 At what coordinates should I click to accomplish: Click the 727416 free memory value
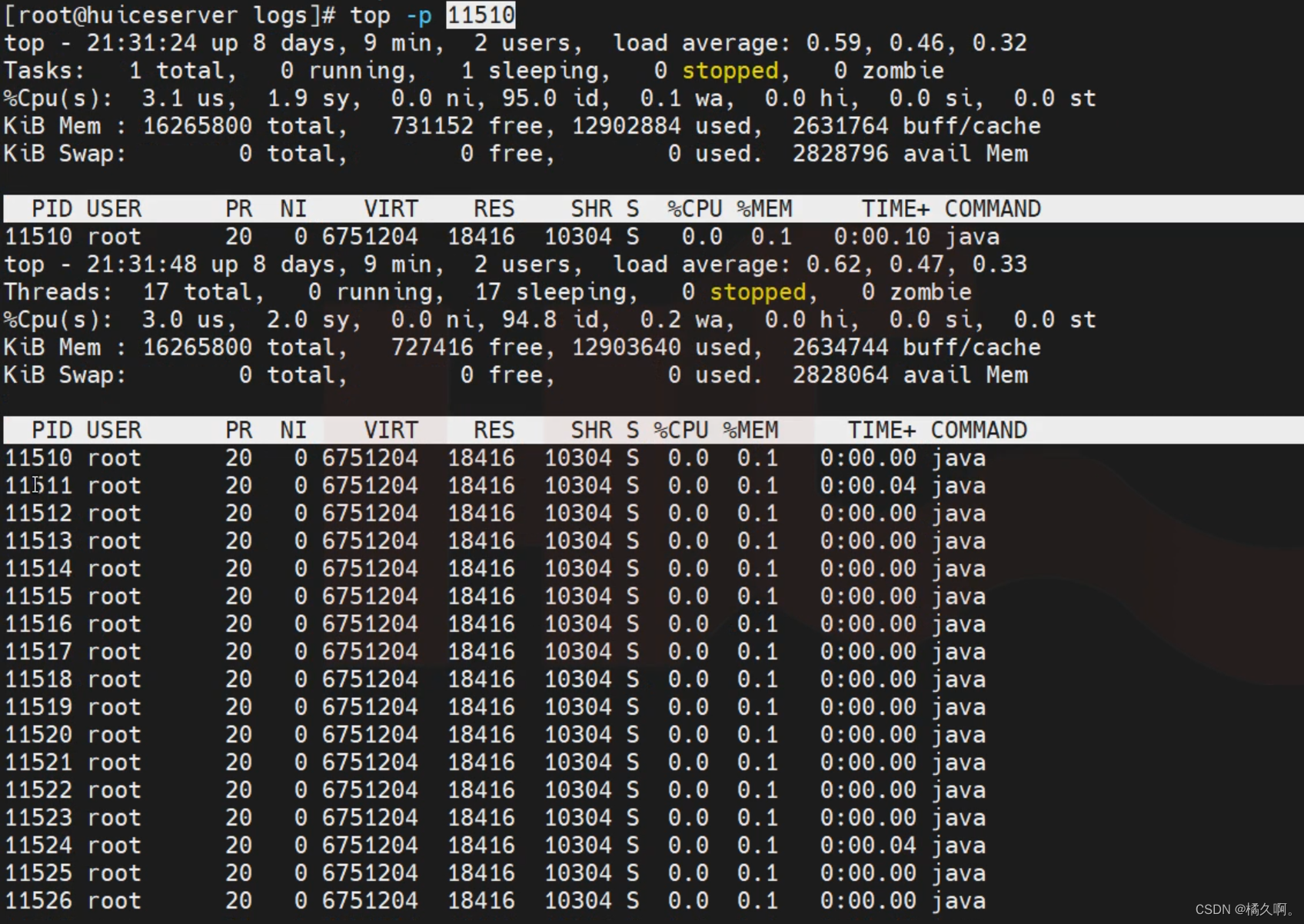(432, 347)
